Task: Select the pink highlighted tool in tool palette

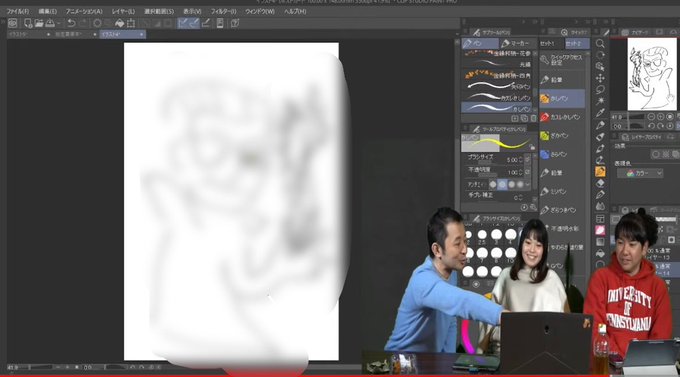Action: click(600, 230)
